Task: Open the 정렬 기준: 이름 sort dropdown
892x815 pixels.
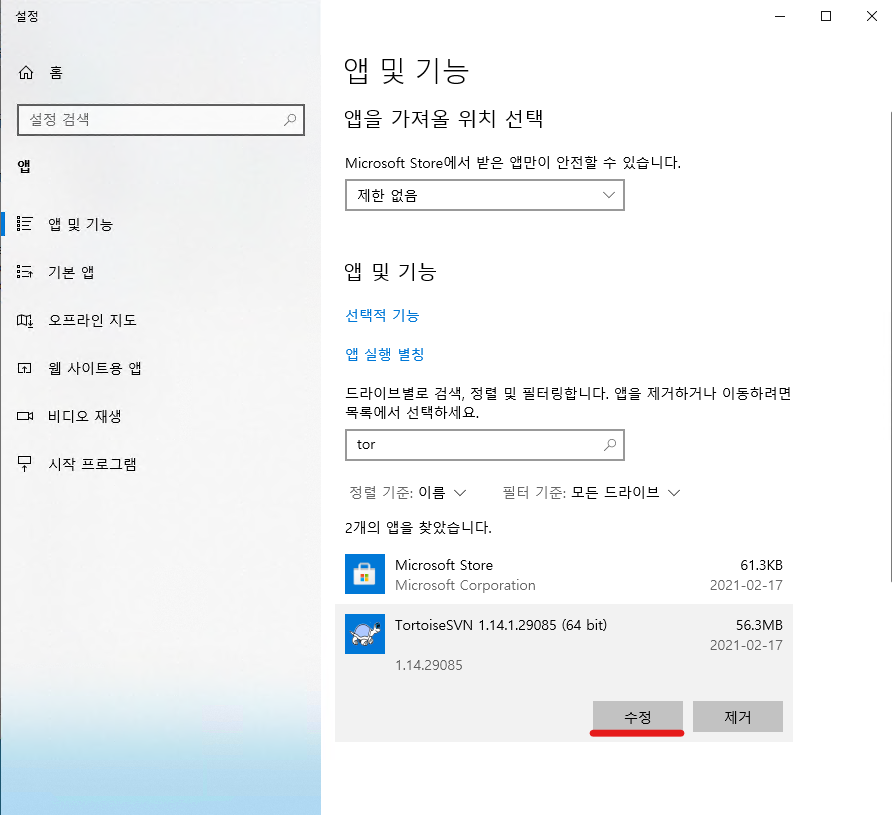Action: point(408,493)
